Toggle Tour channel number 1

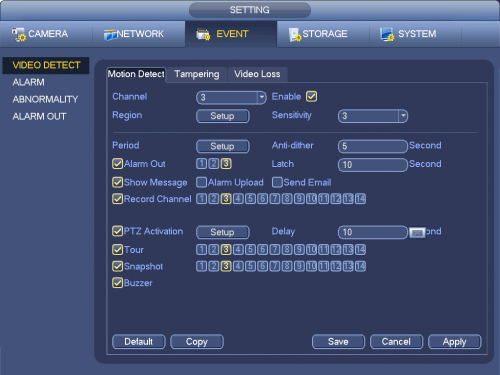click(201, 250)
